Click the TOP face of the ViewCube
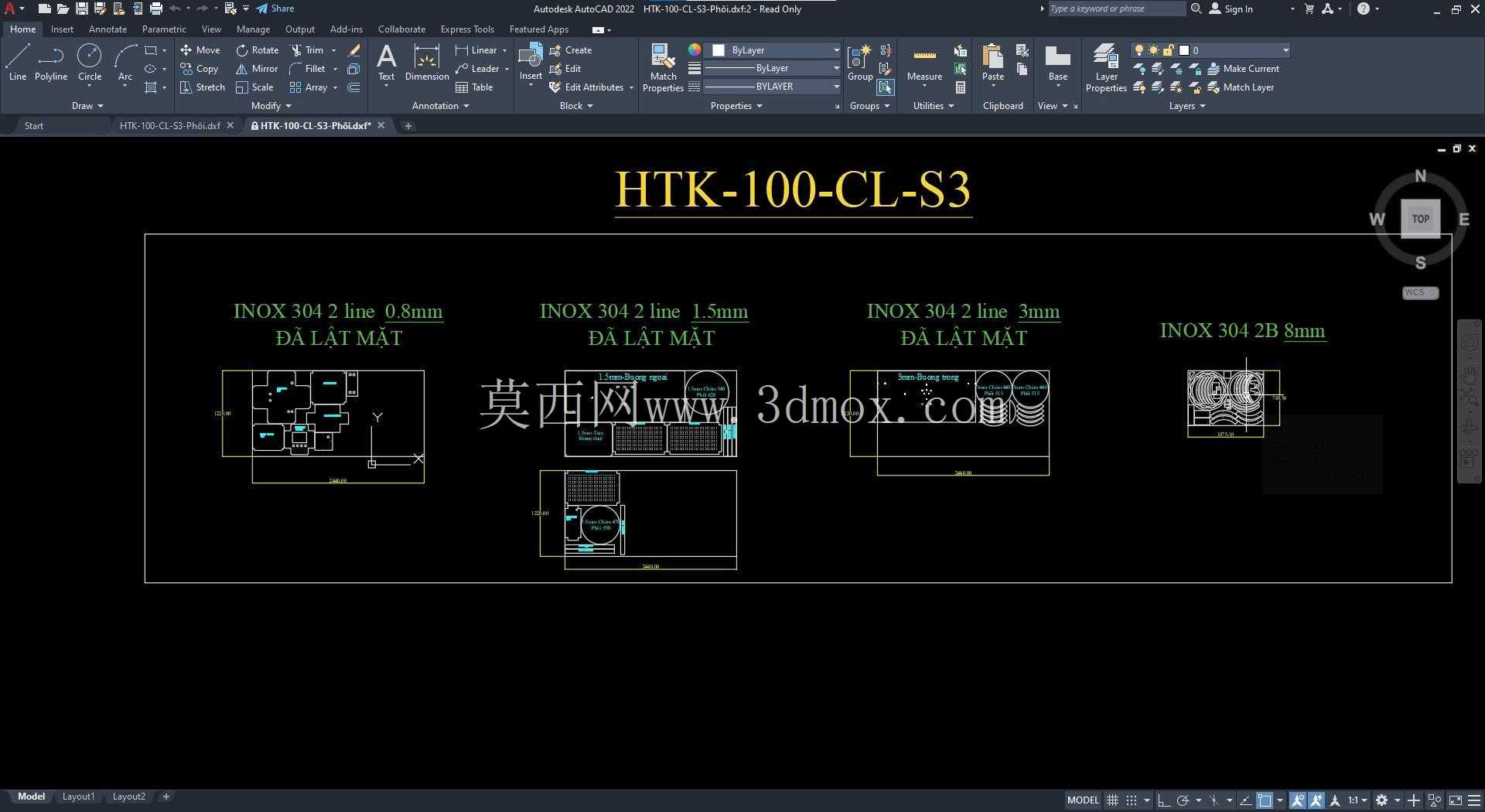The height and width of the screenshot is (812, 1485). 1421,219
